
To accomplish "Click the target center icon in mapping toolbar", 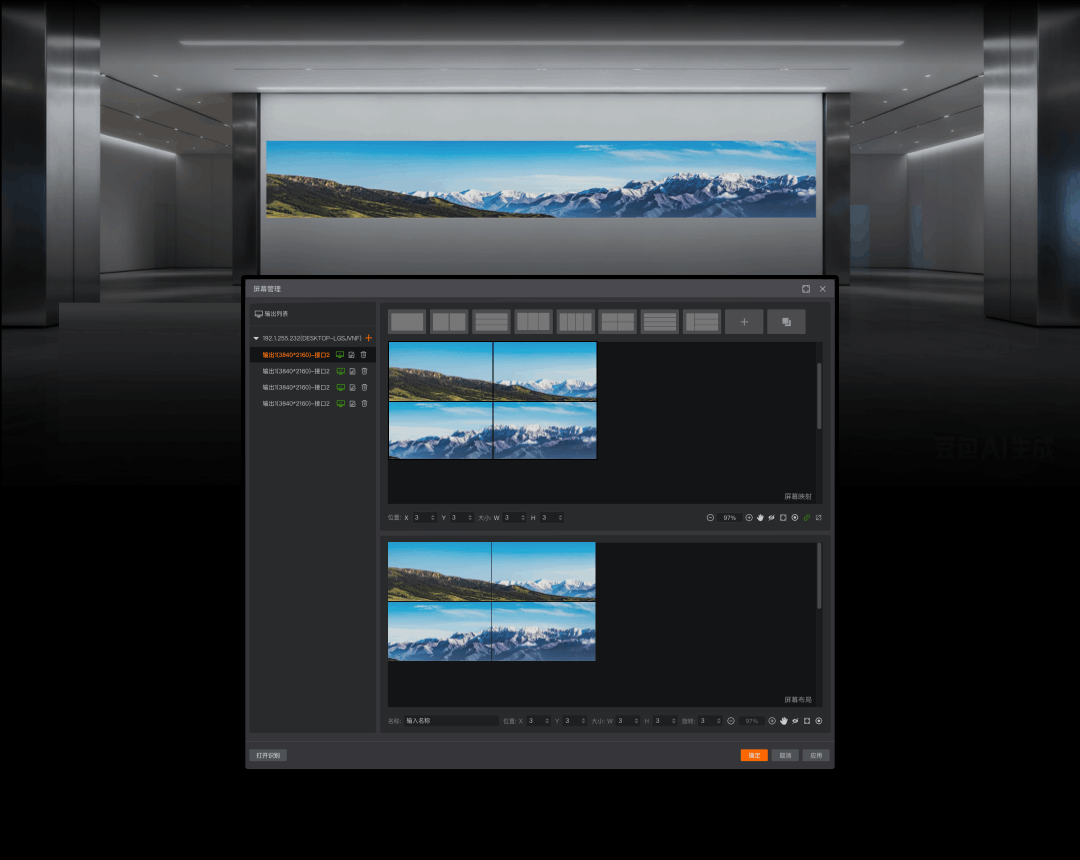I will [x=795, y=518].
